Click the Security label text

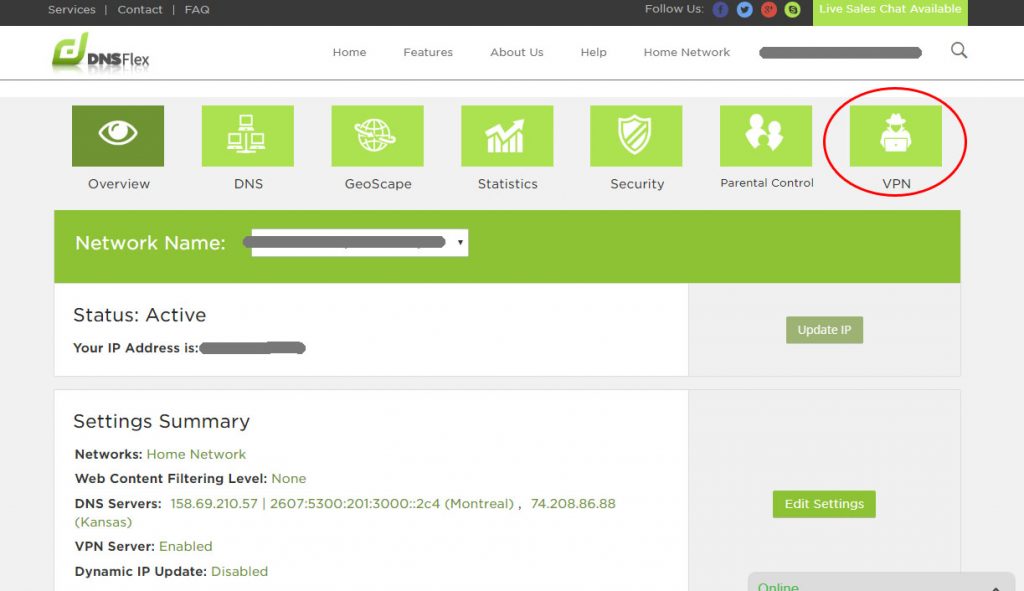tap(637, 184)
